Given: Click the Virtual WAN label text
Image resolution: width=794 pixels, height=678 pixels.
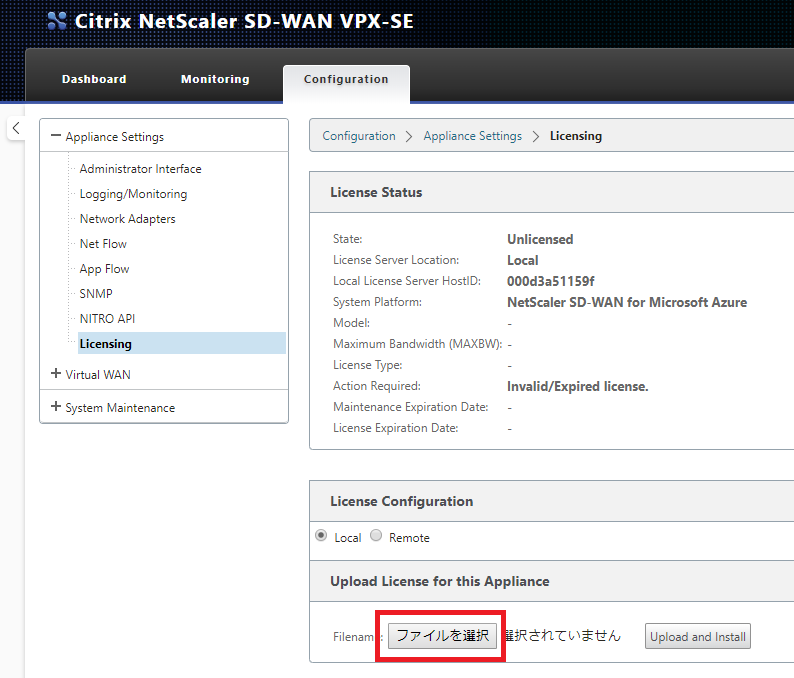Looking at the screenshot, I should coord(98,375).
